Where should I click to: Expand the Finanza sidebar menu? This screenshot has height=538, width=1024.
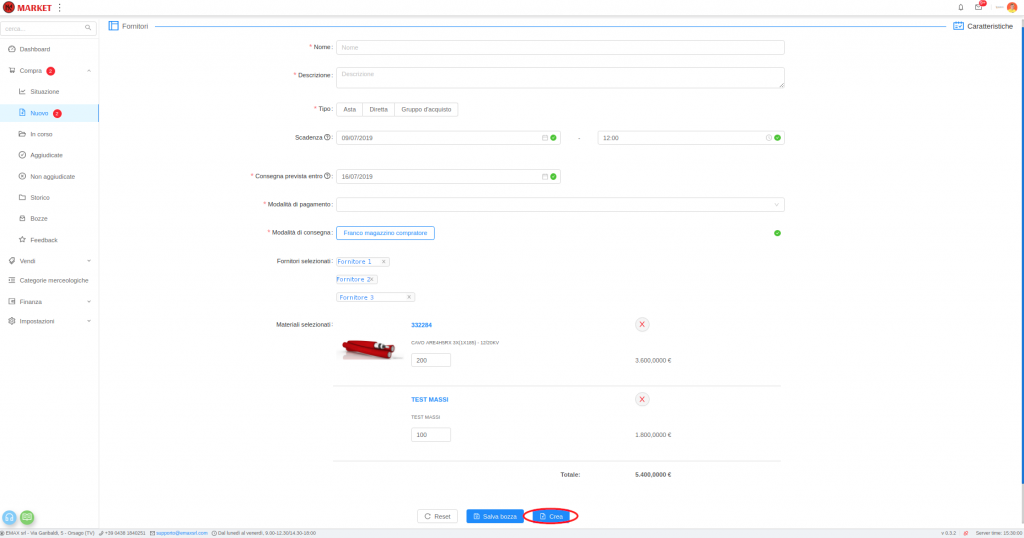[x=49, y=301]
